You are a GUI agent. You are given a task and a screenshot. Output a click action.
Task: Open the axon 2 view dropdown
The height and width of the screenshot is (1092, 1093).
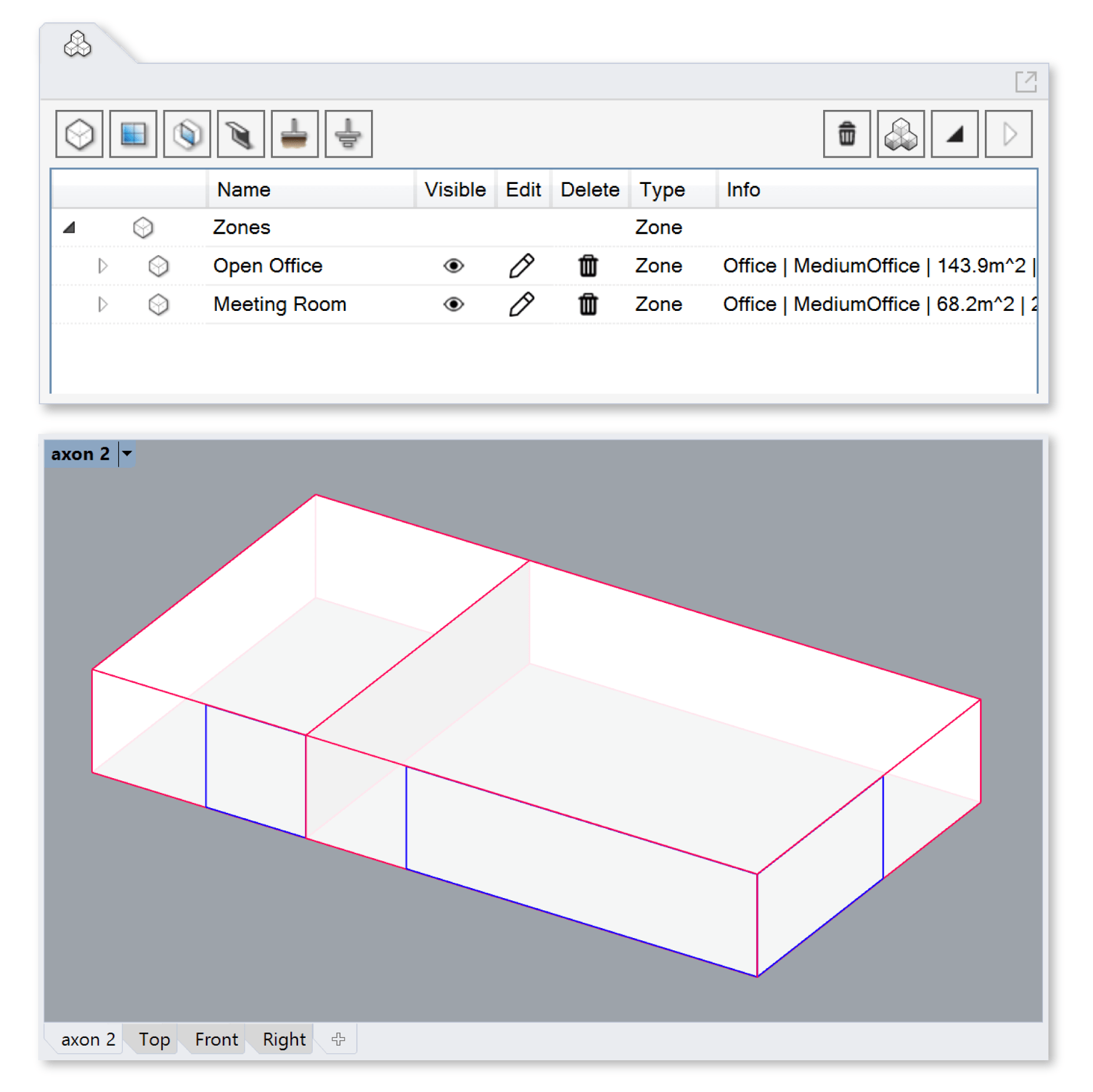point(126,453)
